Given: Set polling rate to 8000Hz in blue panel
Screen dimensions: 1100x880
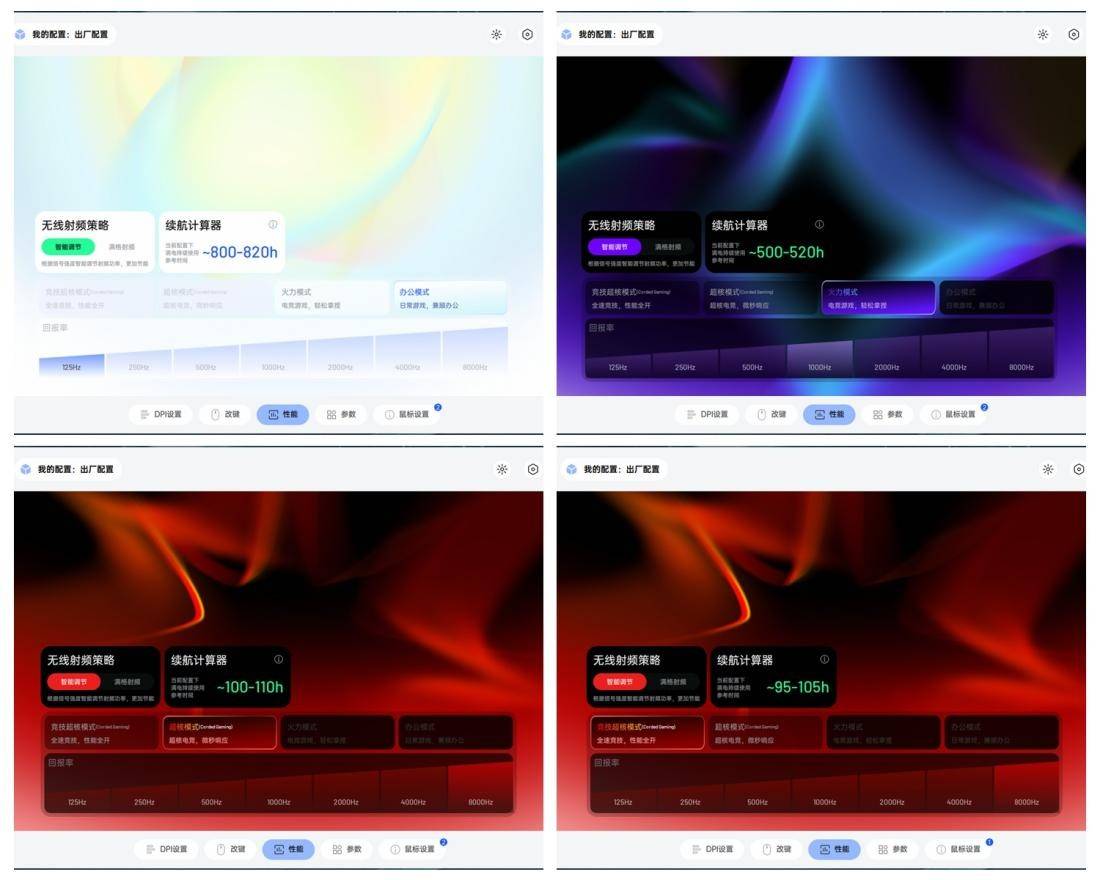Looking at the screenshot, I should (1021, 367).
